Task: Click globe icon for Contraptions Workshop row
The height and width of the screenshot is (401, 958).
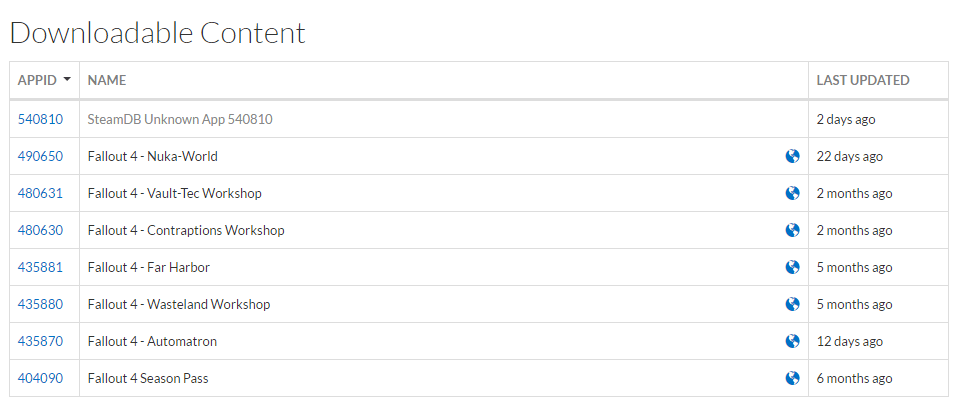Action: click(792, 230)
